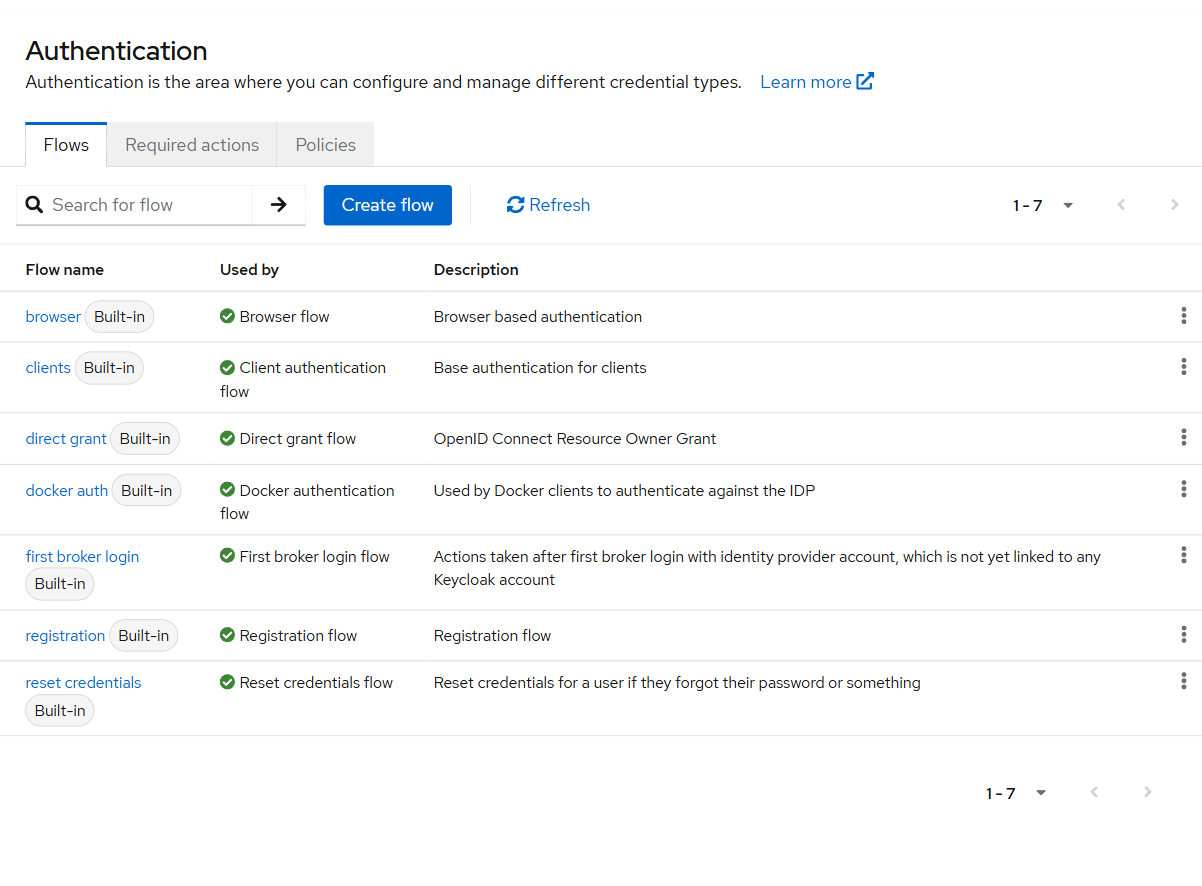This screenshot has width=1202, height=886.
Task: Refresh the flows list
Action: [548, 205]
